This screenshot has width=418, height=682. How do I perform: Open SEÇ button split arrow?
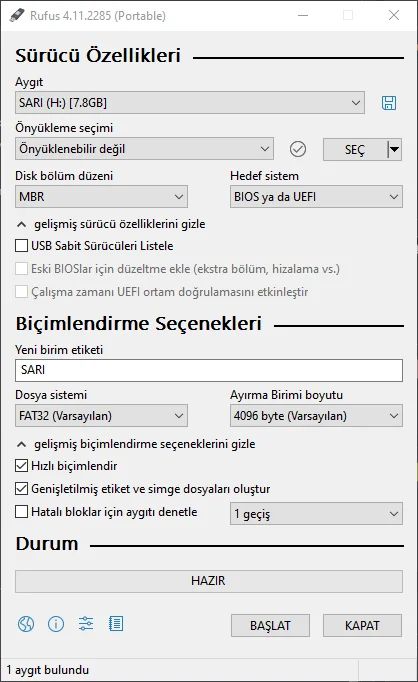point(395,150)
